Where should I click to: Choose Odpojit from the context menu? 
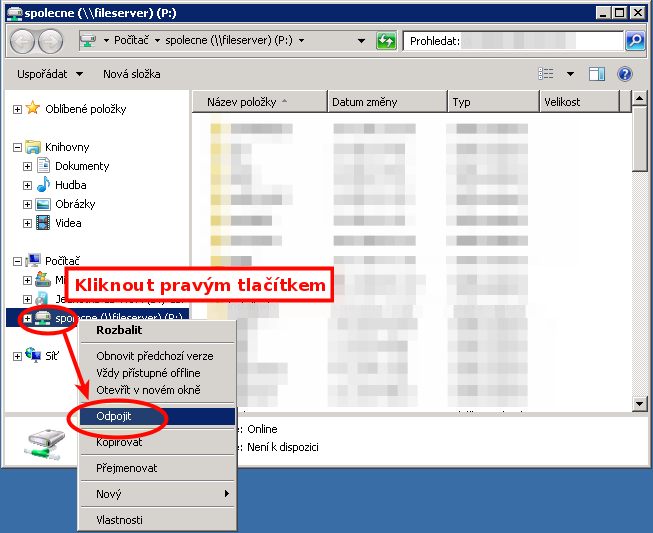coord(114,415)
